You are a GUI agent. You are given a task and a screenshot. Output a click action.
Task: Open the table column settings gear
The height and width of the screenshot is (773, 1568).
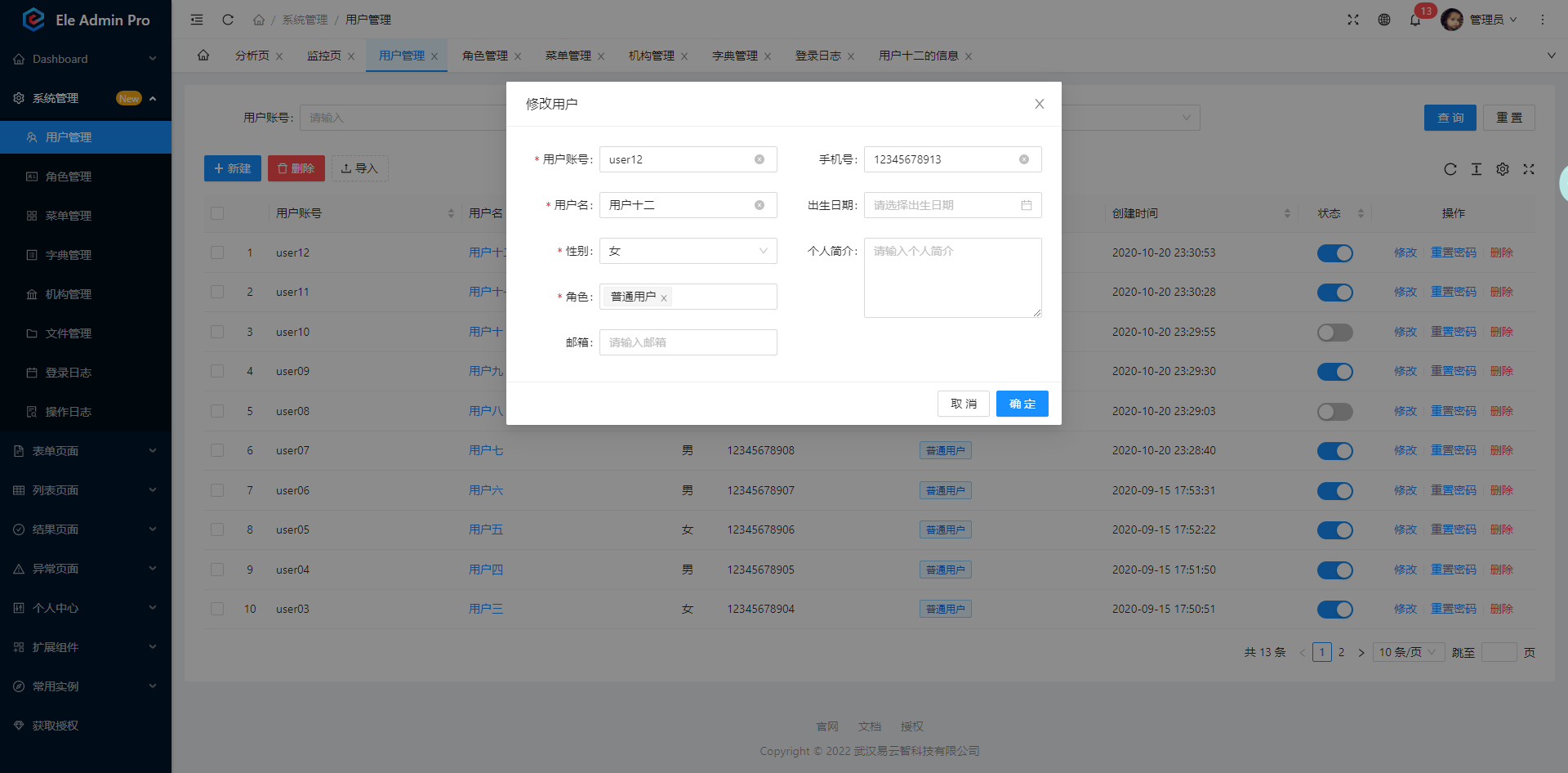[1503, 169]
